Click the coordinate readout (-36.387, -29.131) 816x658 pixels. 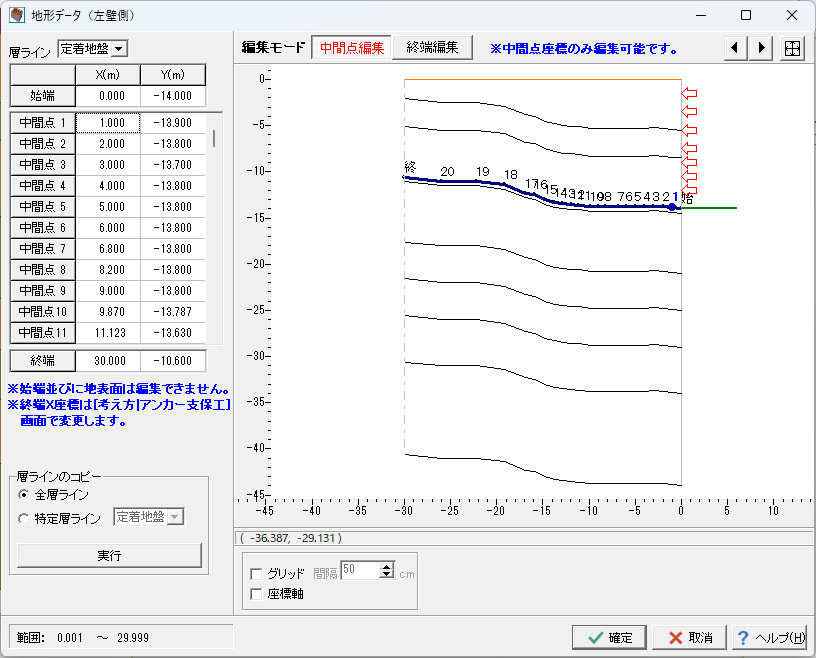coord(291,538)
